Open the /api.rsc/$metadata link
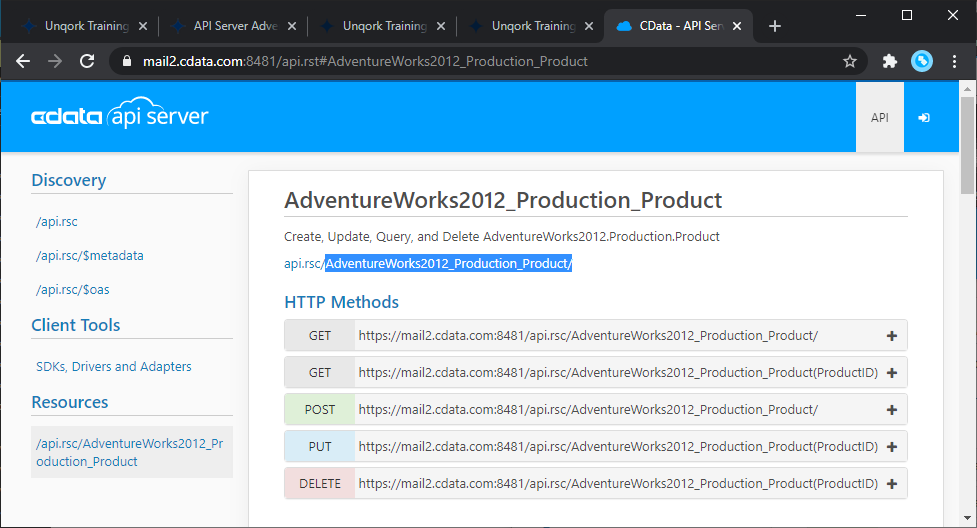This screenshot has height=528, width=977. point(90,256)
